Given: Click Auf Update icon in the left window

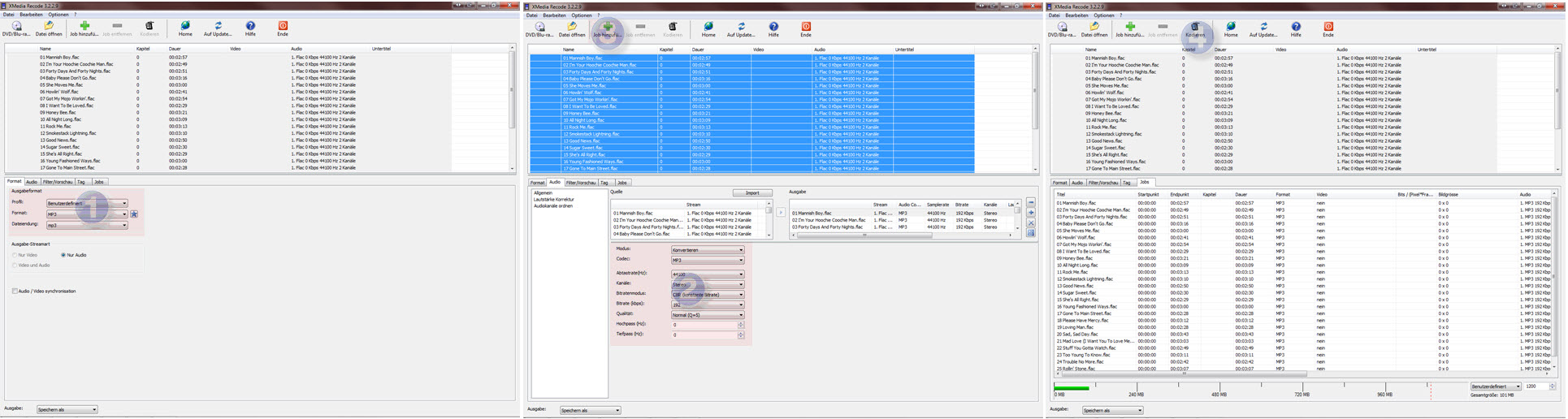Looking at the screenshot, I should point(218,29).
